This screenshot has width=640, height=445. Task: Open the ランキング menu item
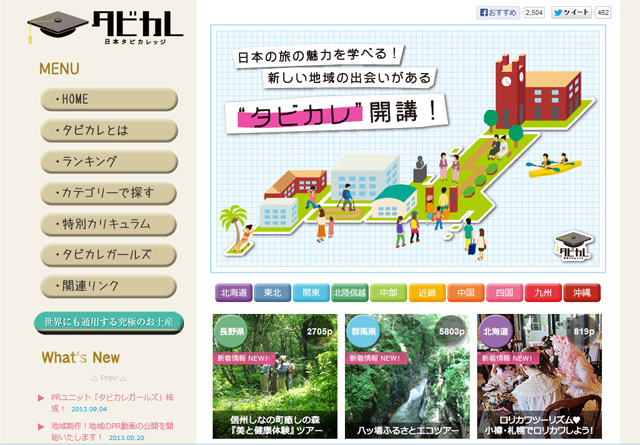coord(109,162)
